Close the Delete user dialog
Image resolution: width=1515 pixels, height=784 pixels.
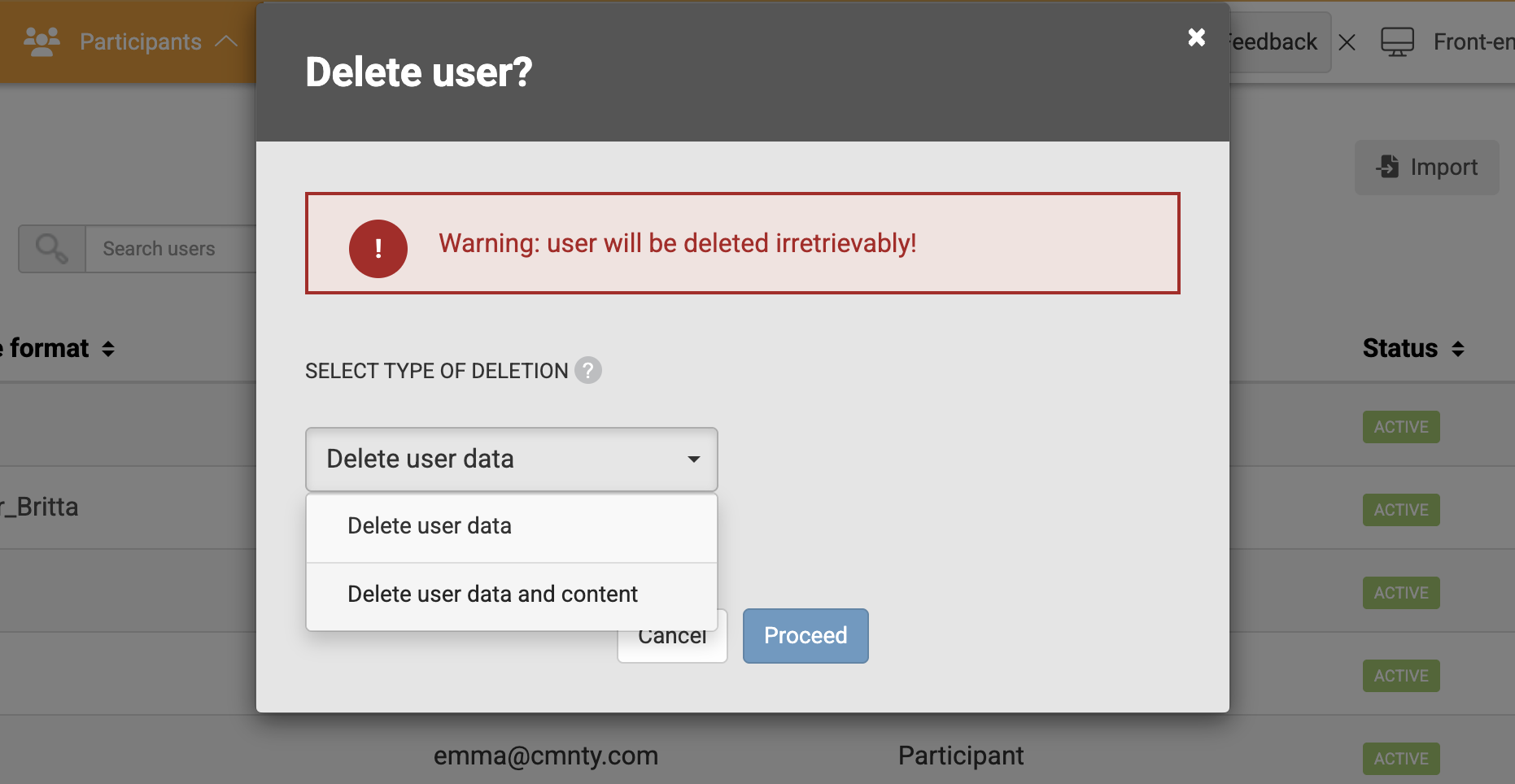(x=1196, y=37)
